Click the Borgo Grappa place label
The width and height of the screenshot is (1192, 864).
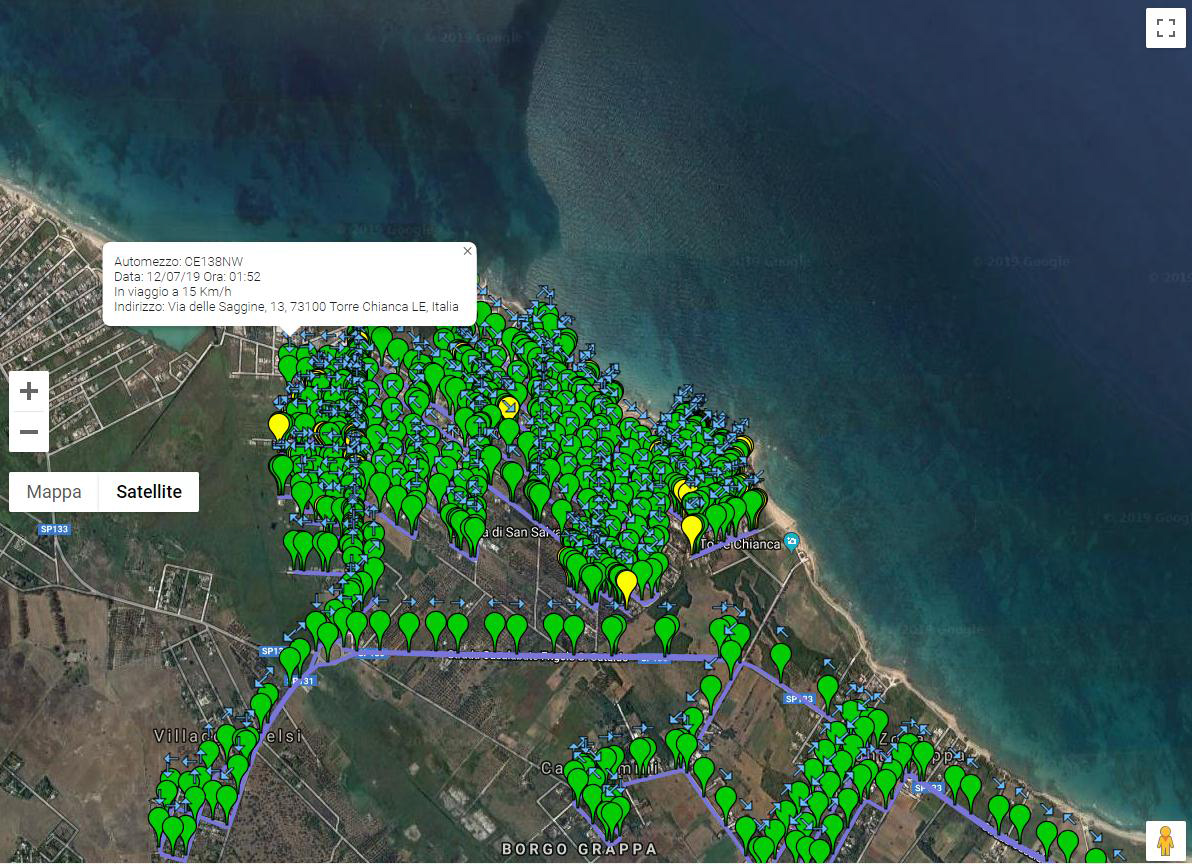click(579, 849)
